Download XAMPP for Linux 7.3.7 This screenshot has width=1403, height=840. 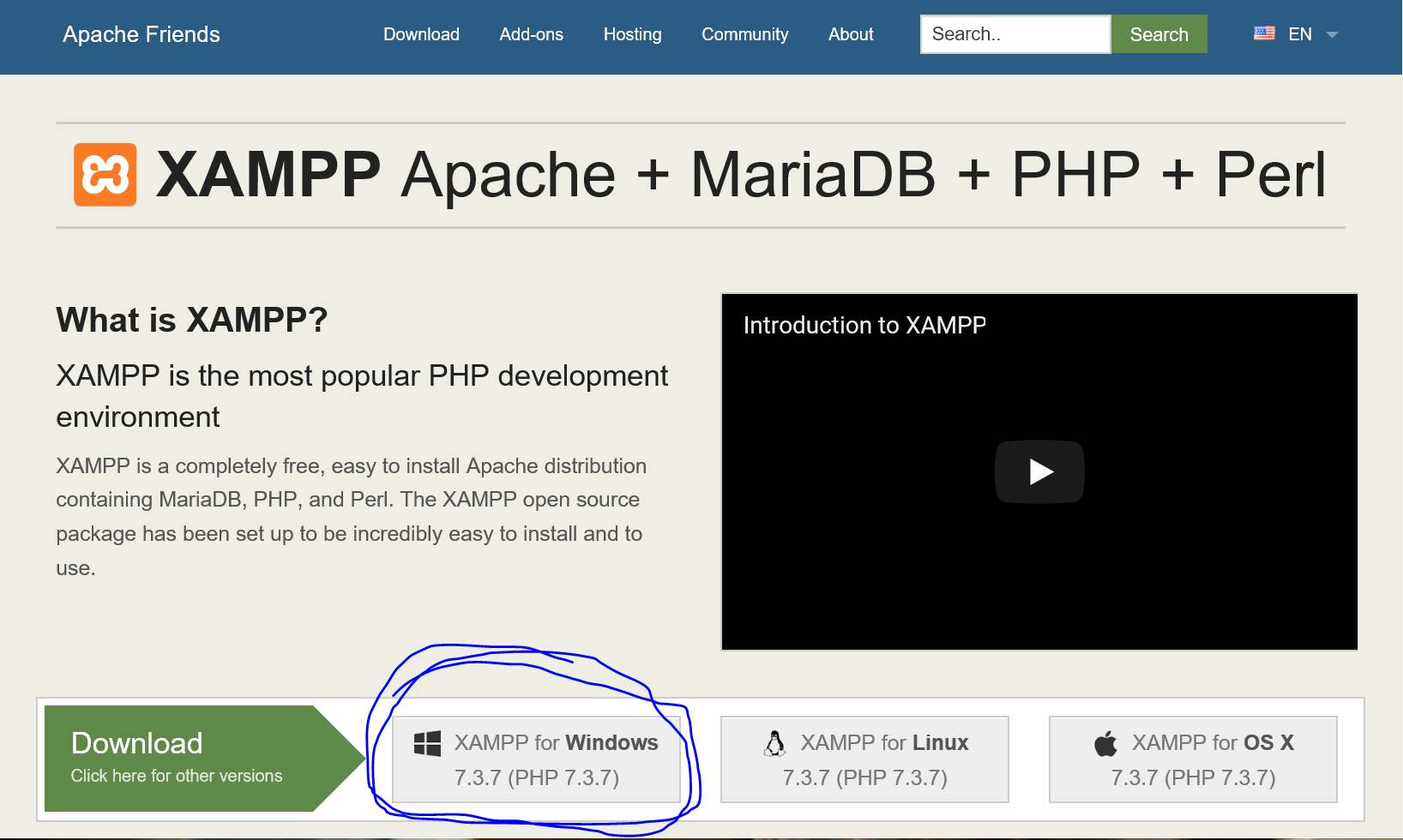(x=864, y=759)
